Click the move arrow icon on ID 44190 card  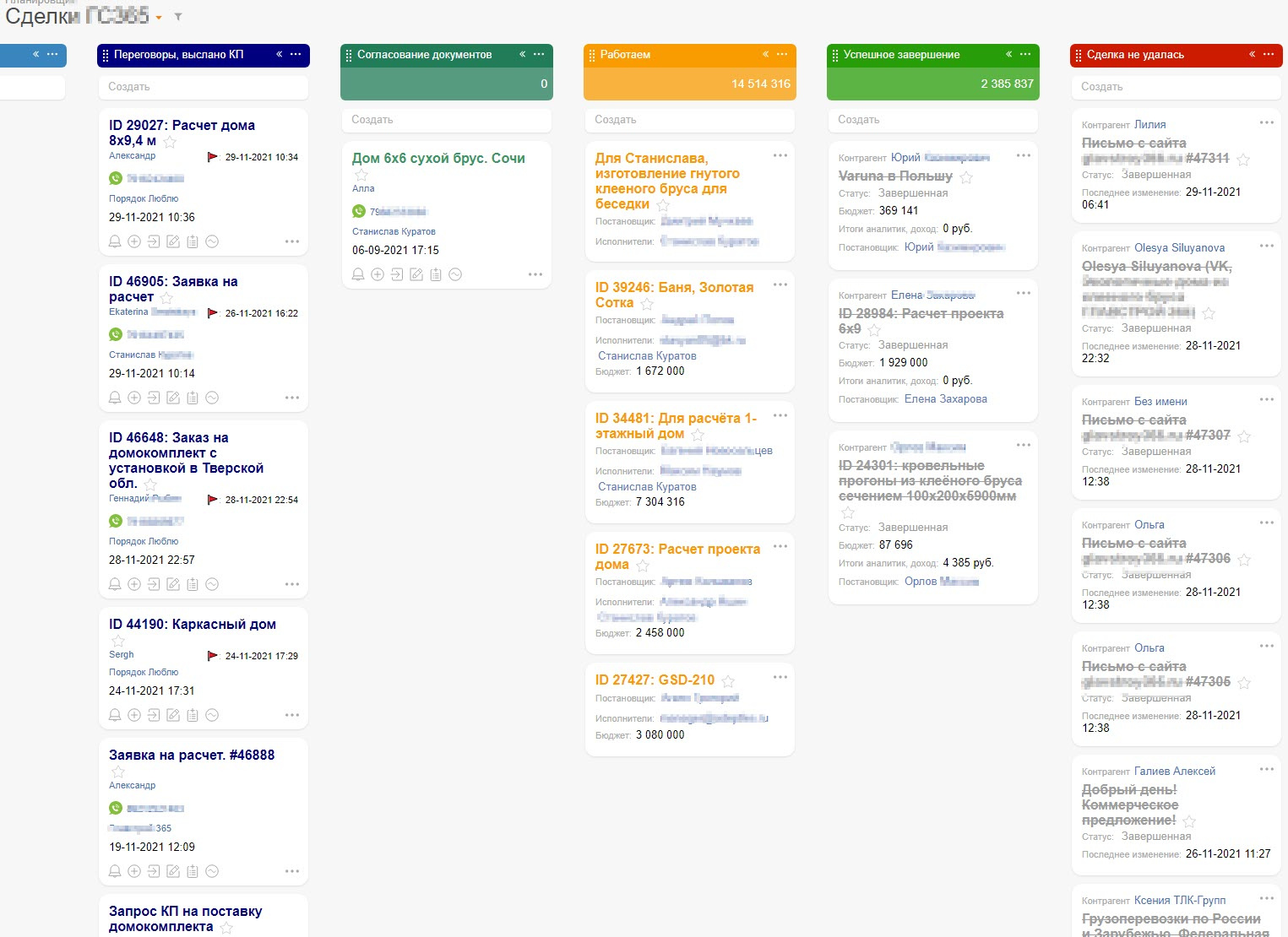point(154,715)
